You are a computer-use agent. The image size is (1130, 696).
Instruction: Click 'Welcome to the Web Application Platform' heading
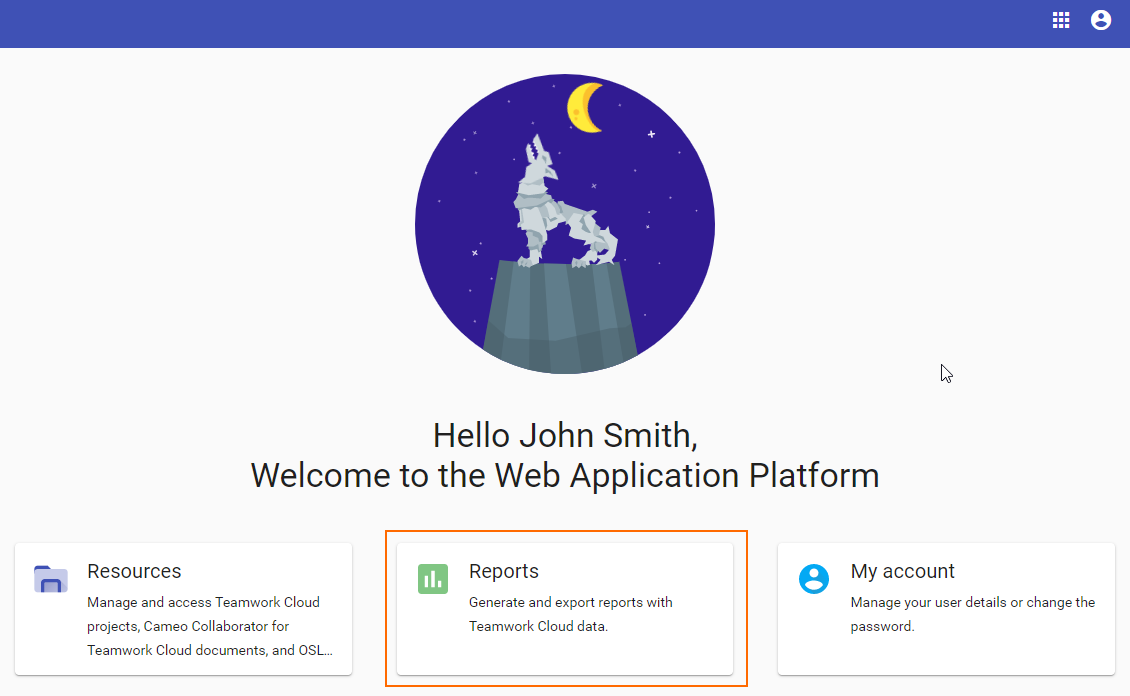(x=565, y=475)
